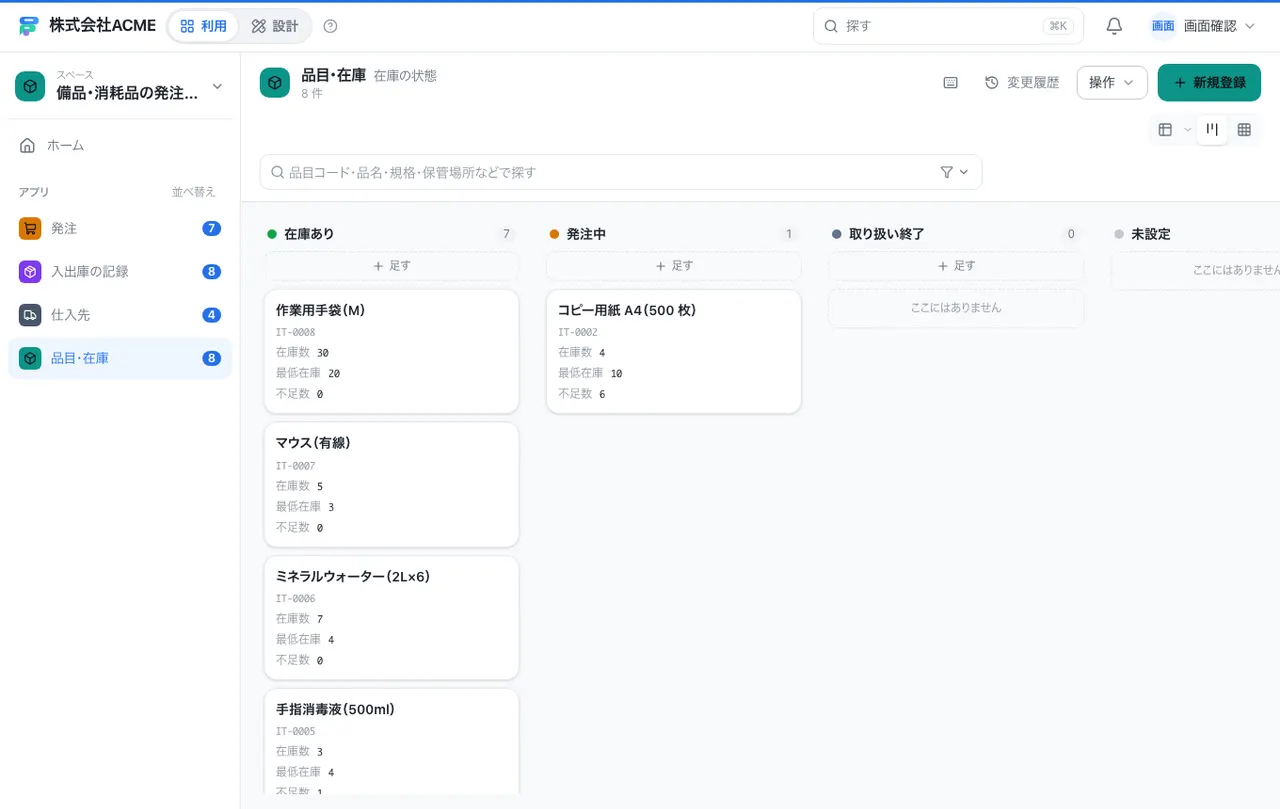The image size is (1280, 809).
Task: Focus the global 探す search box
Action: [948, 26]
